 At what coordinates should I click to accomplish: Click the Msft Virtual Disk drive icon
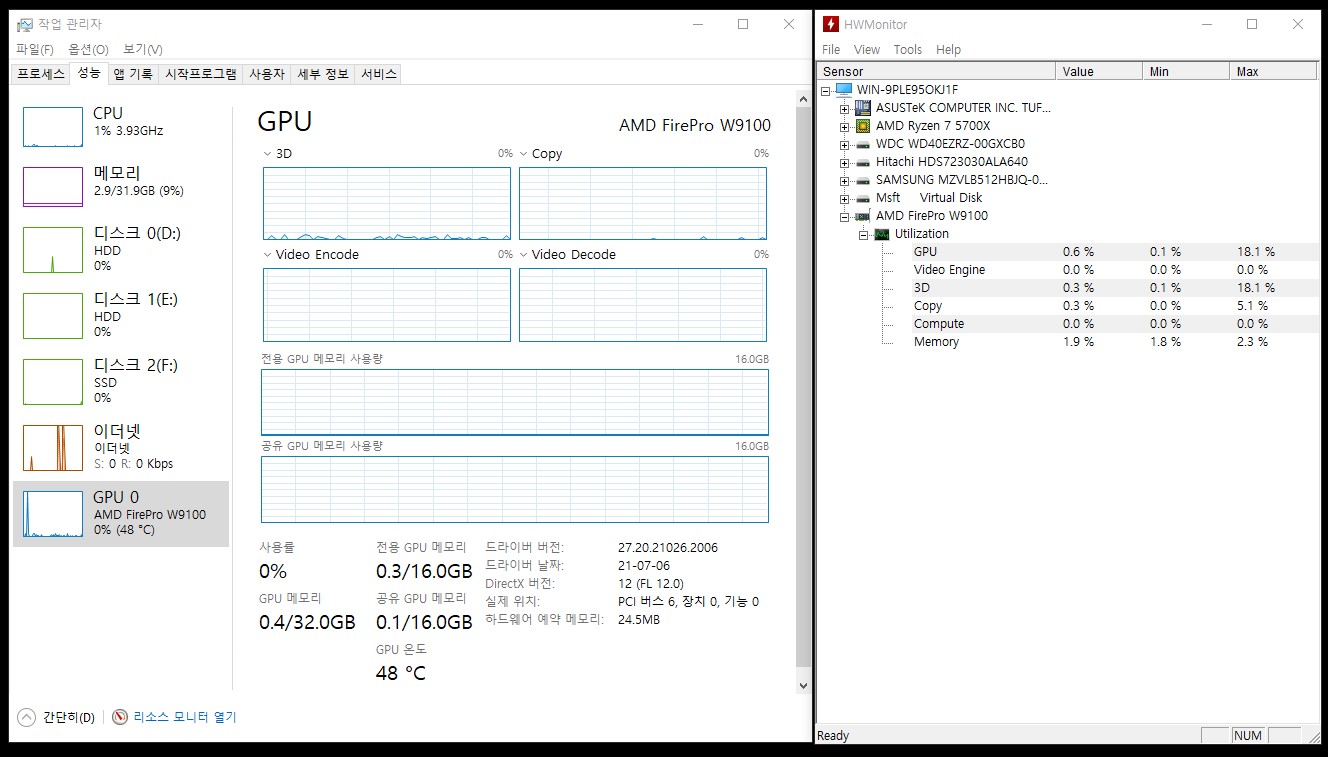pyautogui.click(x=863, y=198)
